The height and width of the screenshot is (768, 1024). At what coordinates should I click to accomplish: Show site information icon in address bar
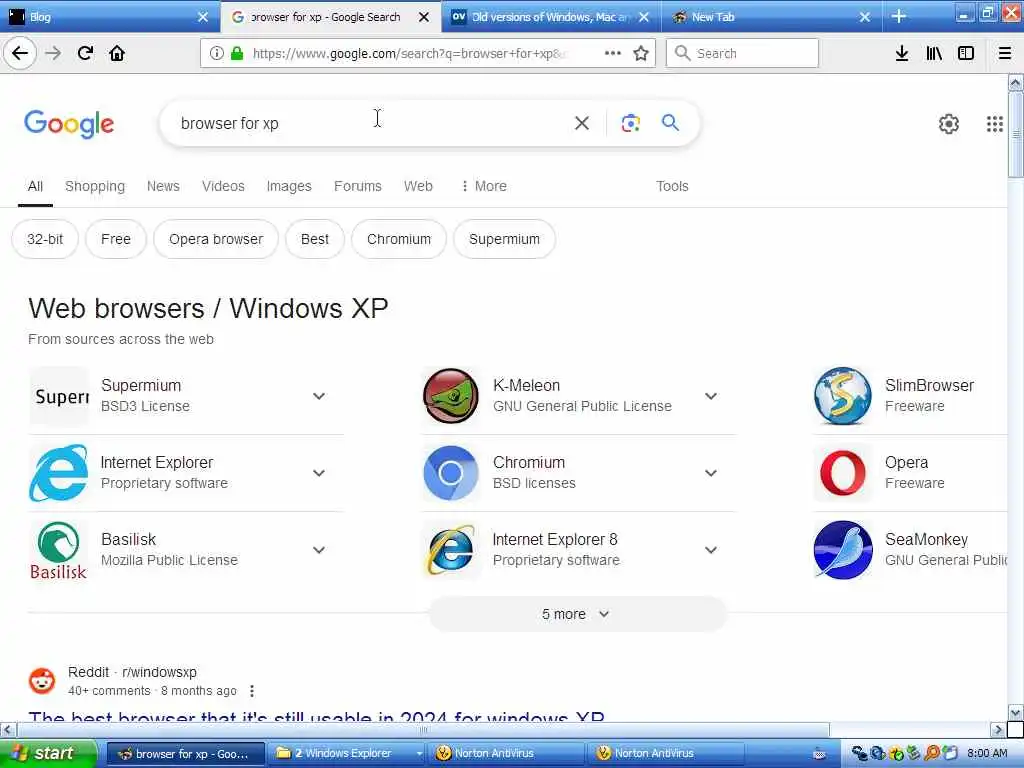point(216,54)
